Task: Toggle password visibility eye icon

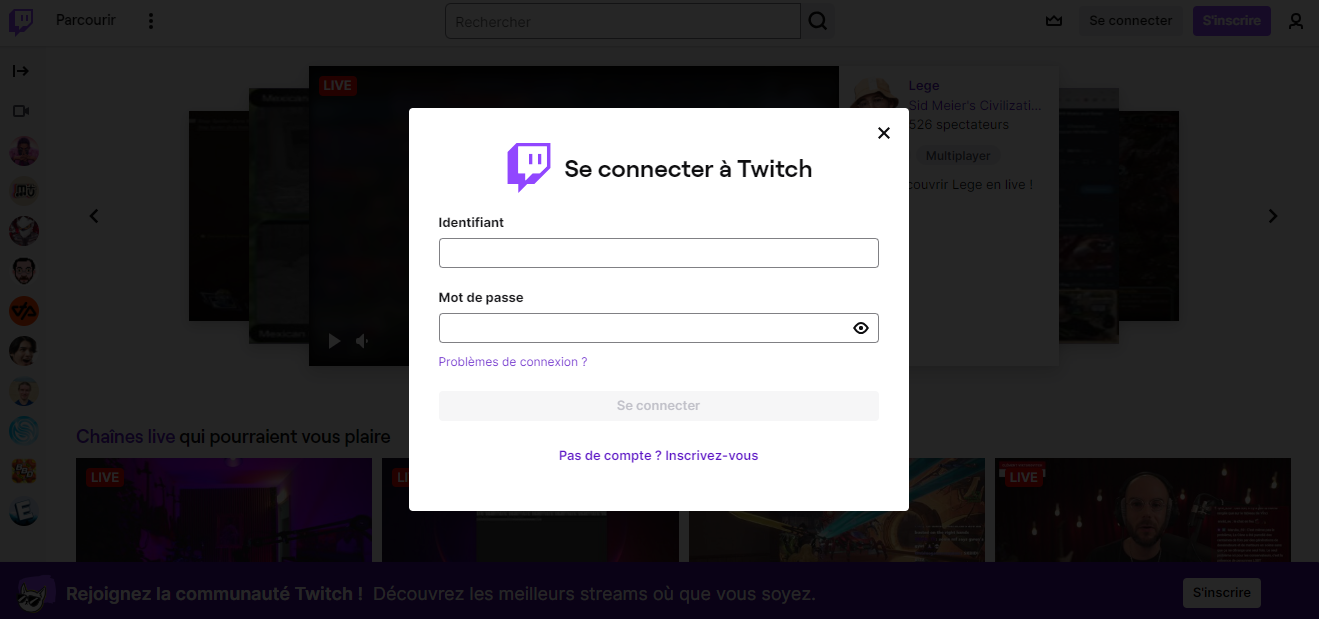Action: click(x=861, y=328)
